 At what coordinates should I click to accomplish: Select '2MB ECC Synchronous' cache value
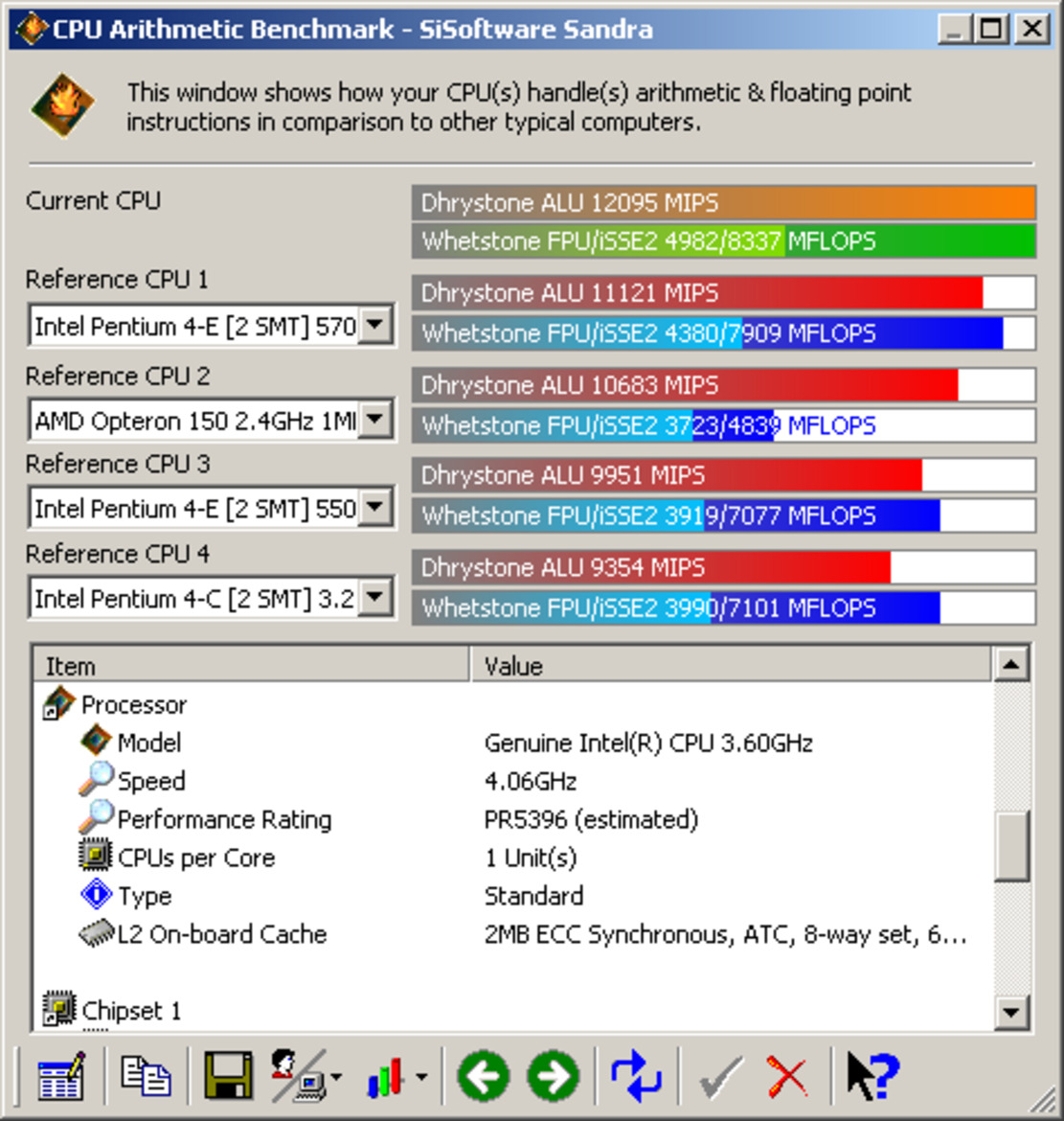tap(725, 934)
